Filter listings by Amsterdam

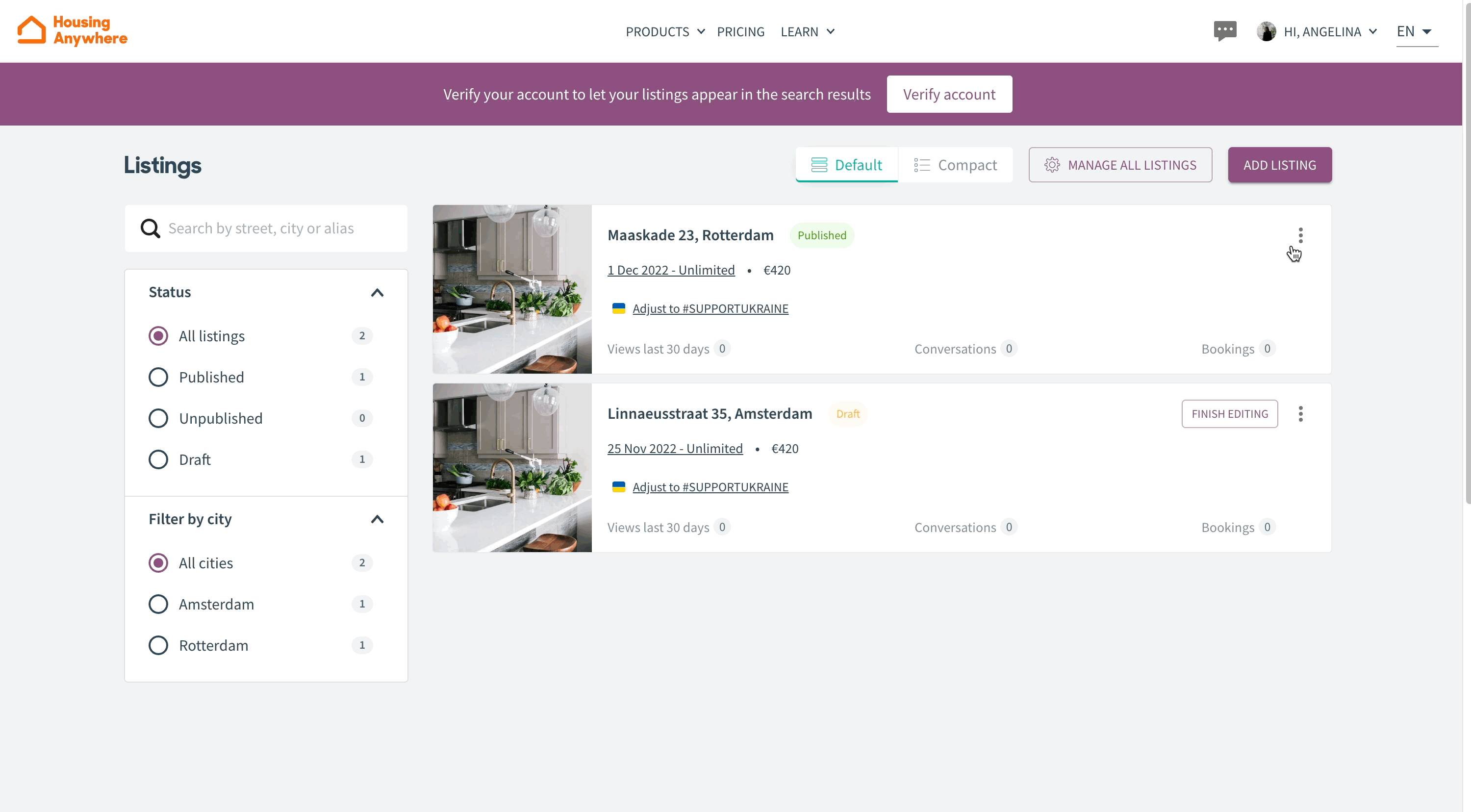[x=158, y=604]
